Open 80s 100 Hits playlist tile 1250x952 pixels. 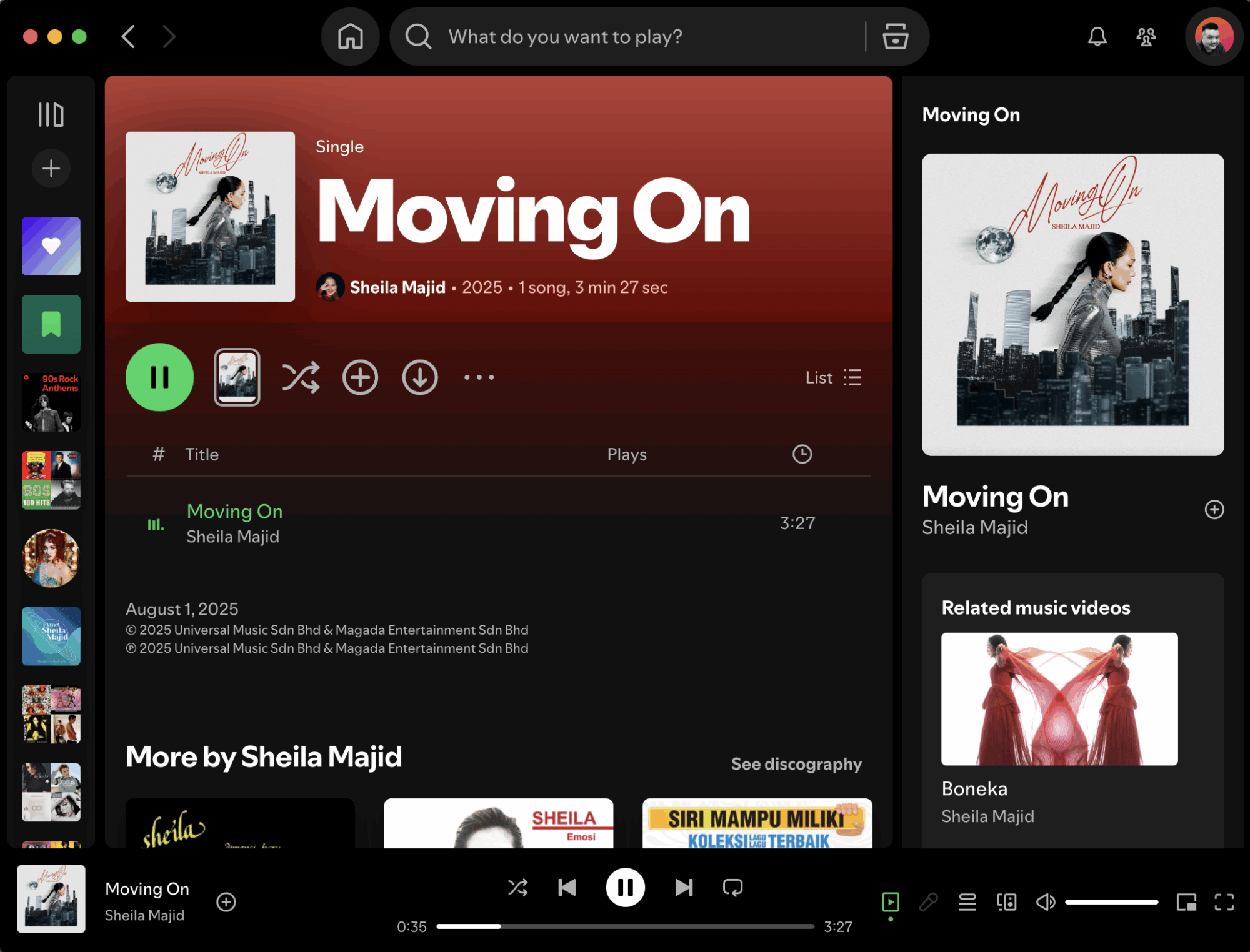(x=51, y=480)
